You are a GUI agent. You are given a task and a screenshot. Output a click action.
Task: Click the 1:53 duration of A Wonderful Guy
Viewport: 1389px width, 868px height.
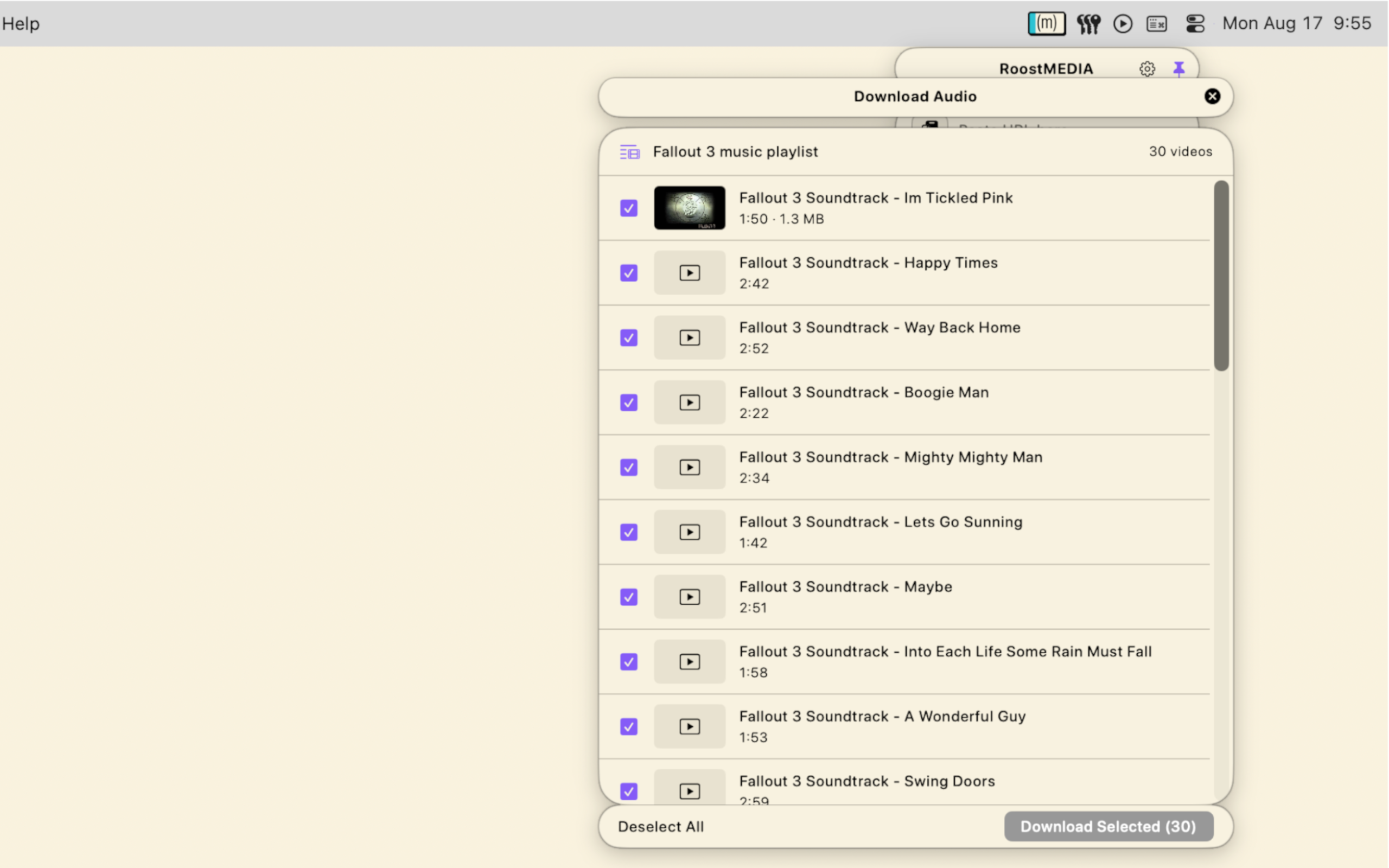coord(753,738)
